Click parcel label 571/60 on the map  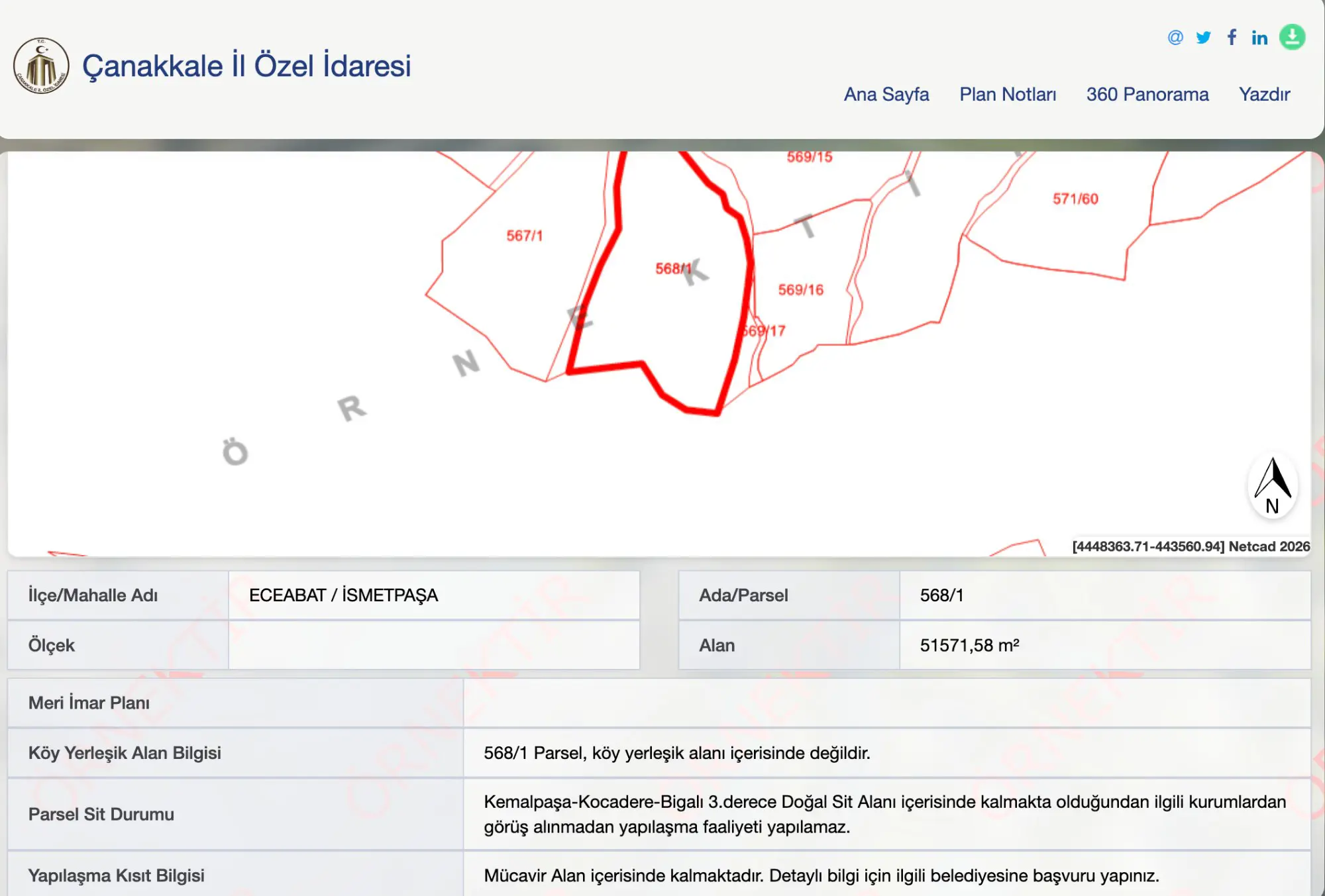point(1075,199)
